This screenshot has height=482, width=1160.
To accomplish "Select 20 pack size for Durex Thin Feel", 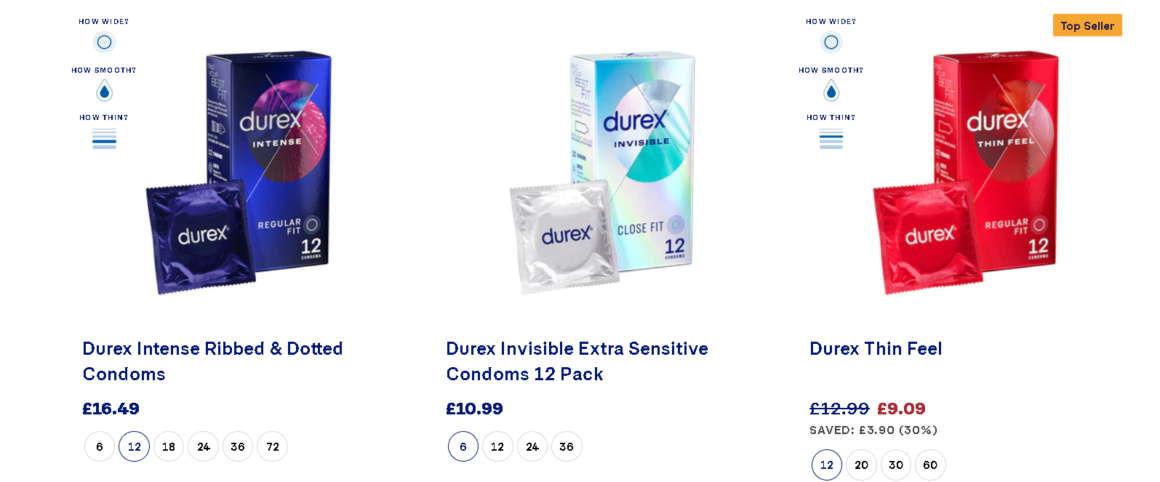I will click(861, 465).
